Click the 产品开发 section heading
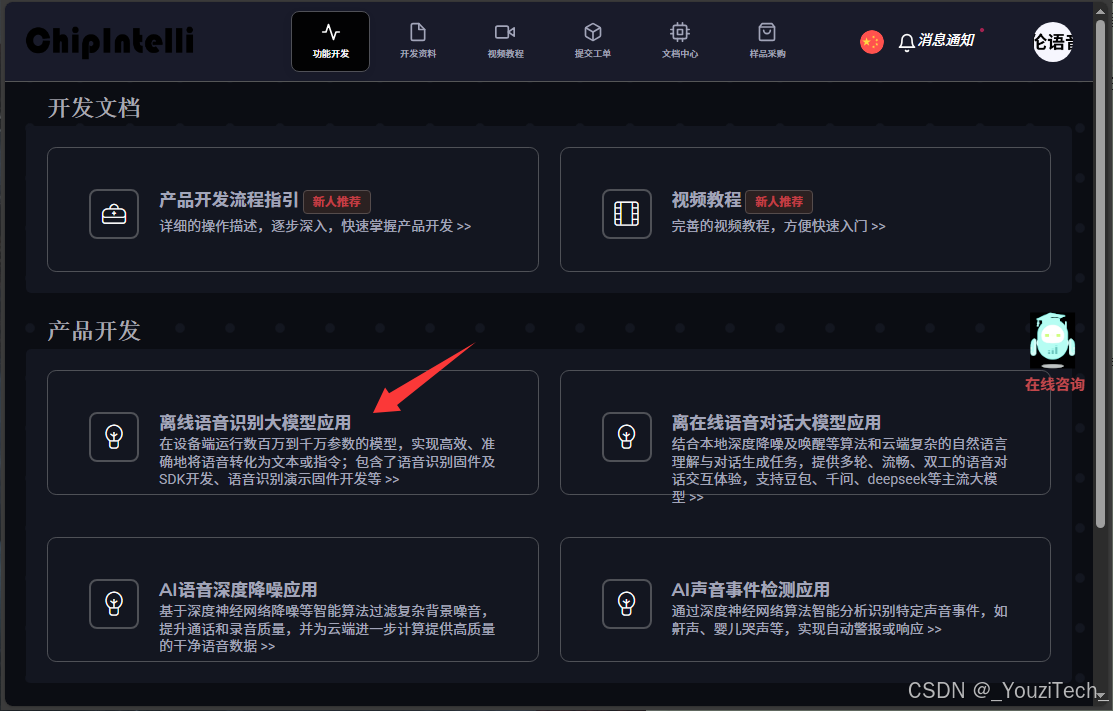This screenshot has width=1113, height=711. tap(94, 331)
